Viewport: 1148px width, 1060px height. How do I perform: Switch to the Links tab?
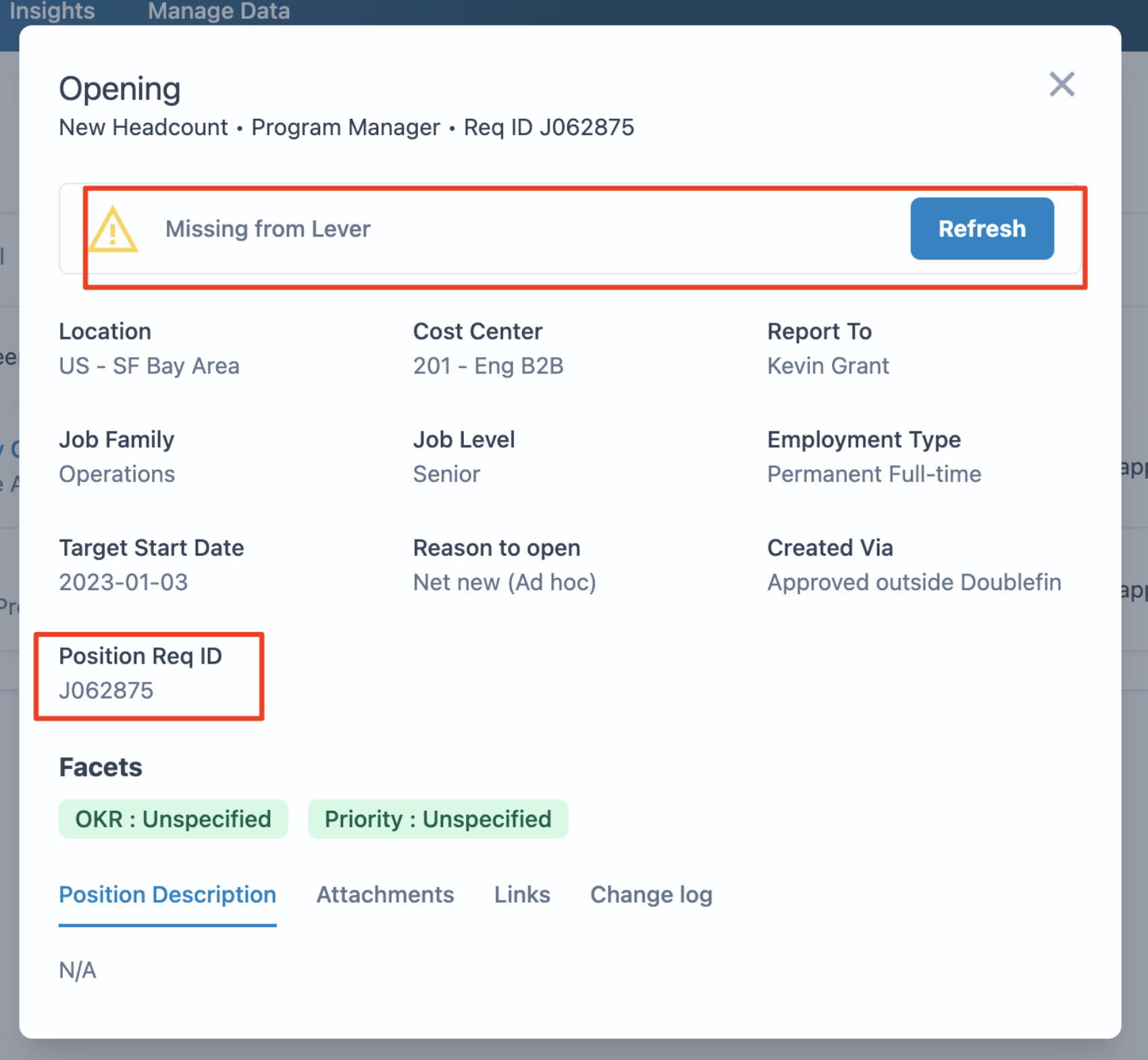coord(522,895)
